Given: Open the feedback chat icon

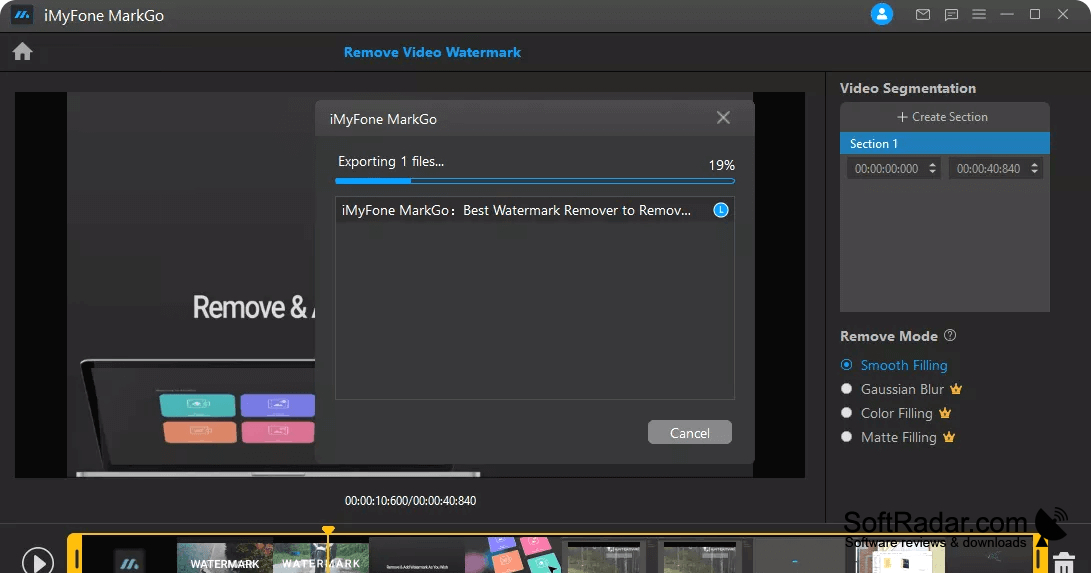Looking at the screenshot, I should (951, 15).
